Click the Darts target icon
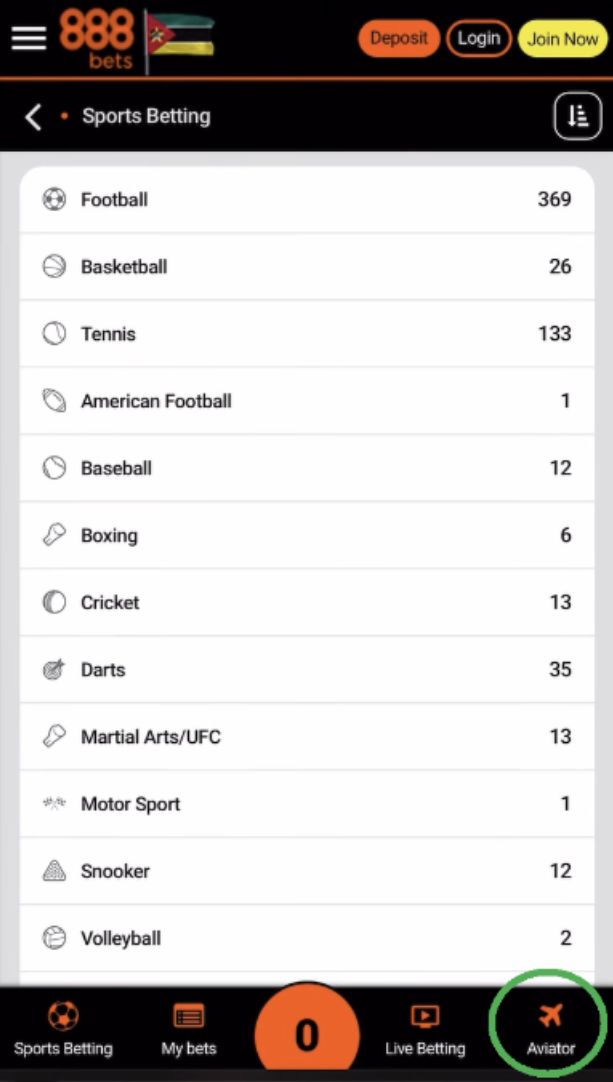 54,669
